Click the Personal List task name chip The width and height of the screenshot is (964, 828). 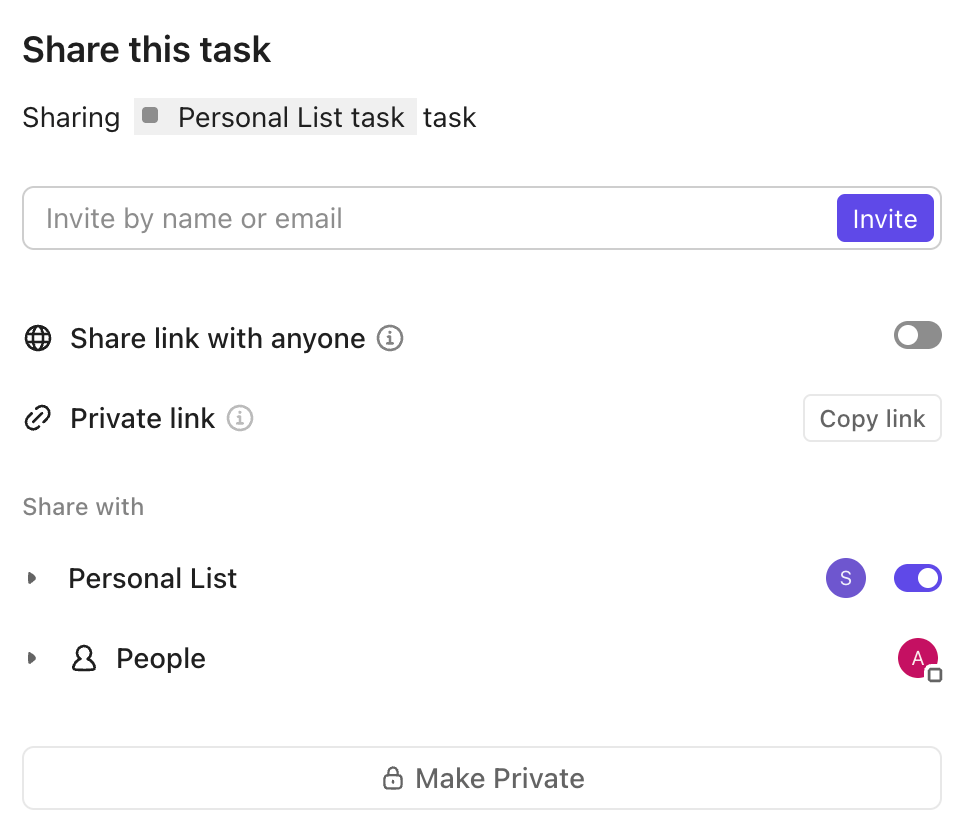[x=290, y=117]
